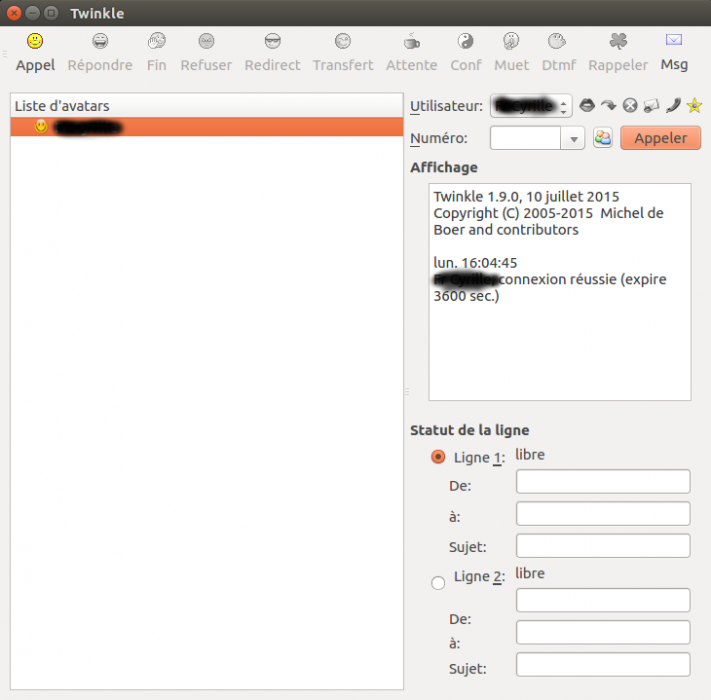Click the Dtmf toolbar icon
This screenshot has height=700, width=711.
[557, 41]
